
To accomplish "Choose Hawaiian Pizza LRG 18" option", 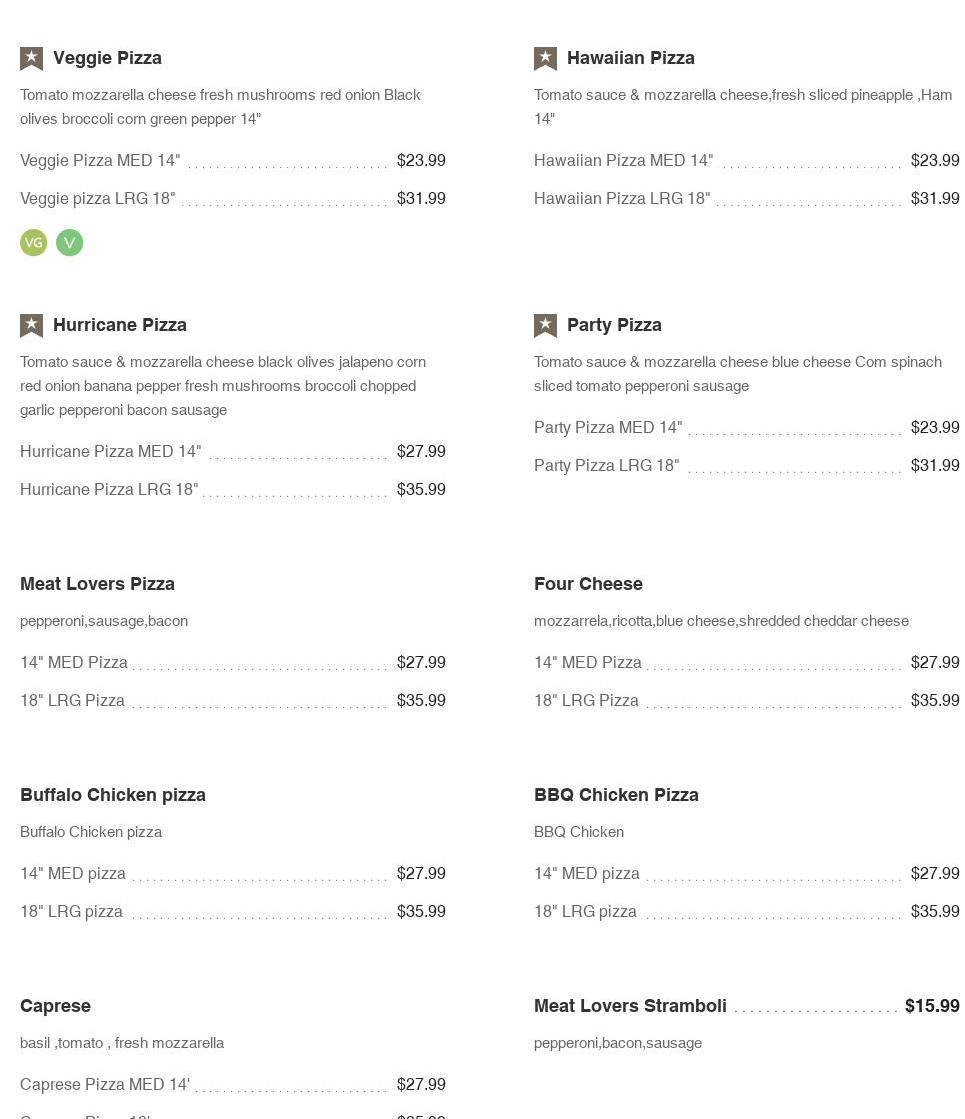I will tap(622, 199).
